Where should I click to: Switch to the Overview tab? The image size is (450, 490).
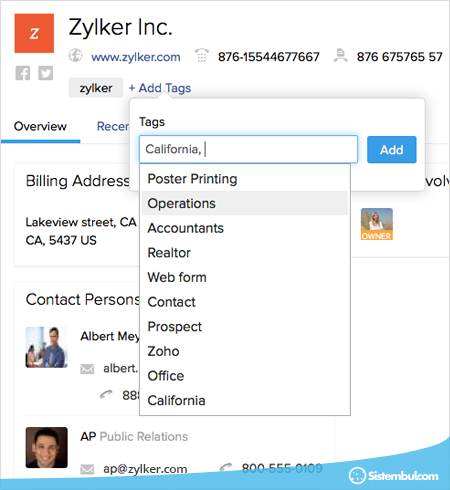(x=40, y=127)
